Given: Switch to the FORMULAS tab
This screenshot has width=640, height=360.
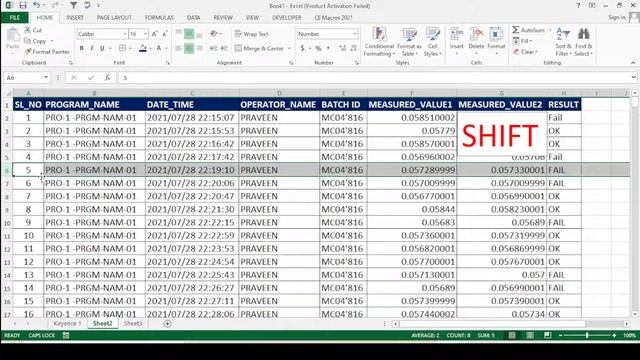Looking at the screenshot, I should pyautogui.click(x=159, y=18).
